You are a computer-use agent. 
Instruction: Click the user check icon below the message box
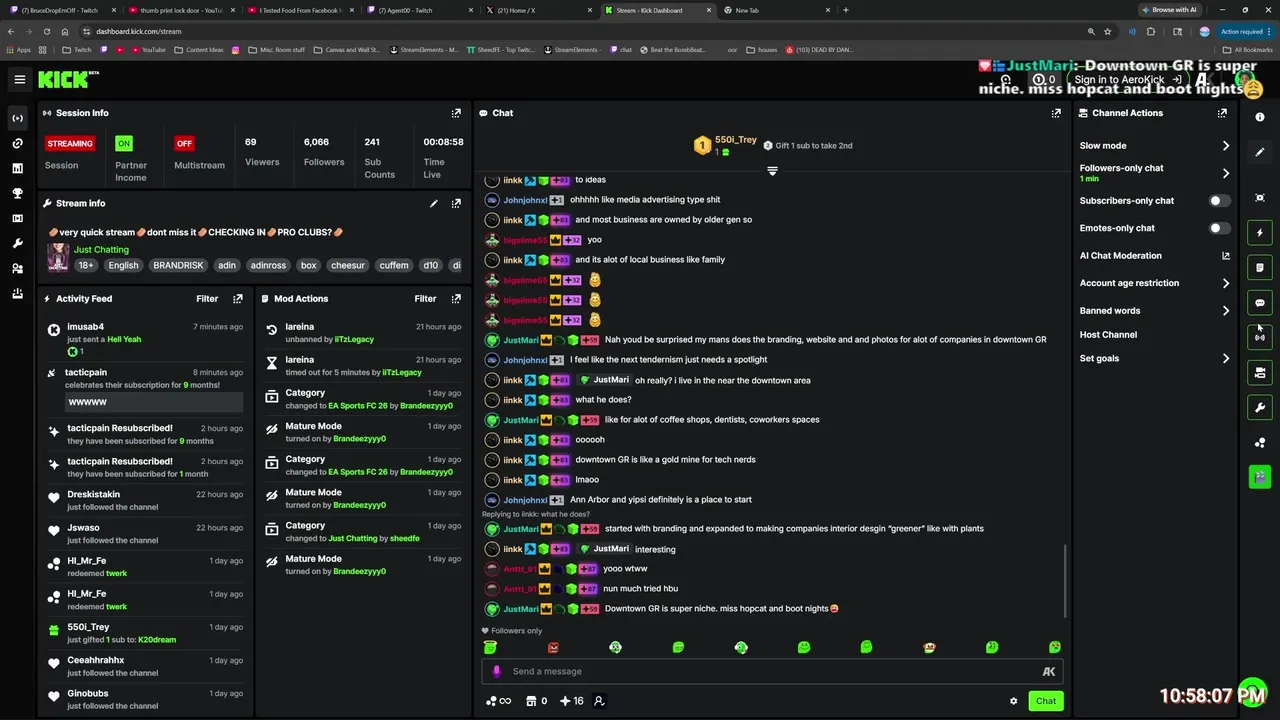pyautogui.click(x=599, y=701)
